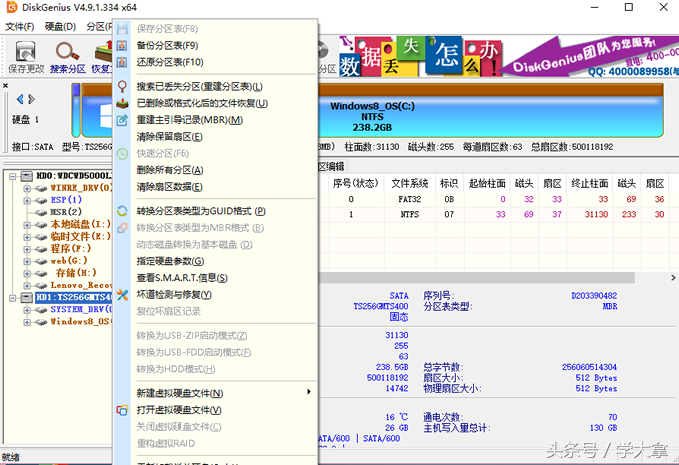
Task: Select the SYSTEM_DRV partition in tree
Action: [81, 309]
